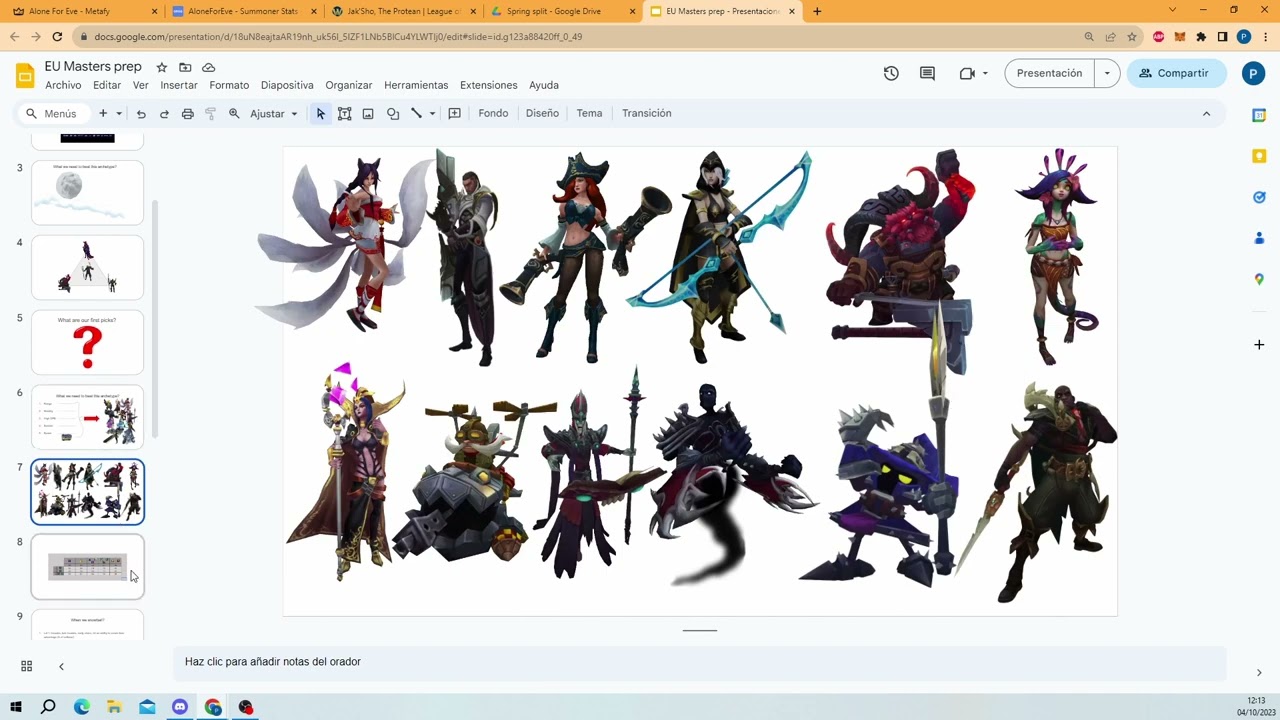The width and height of the screenshot is (1280, 720).
Task: Open the Organizar menu
Action: [x=349, y=85]
